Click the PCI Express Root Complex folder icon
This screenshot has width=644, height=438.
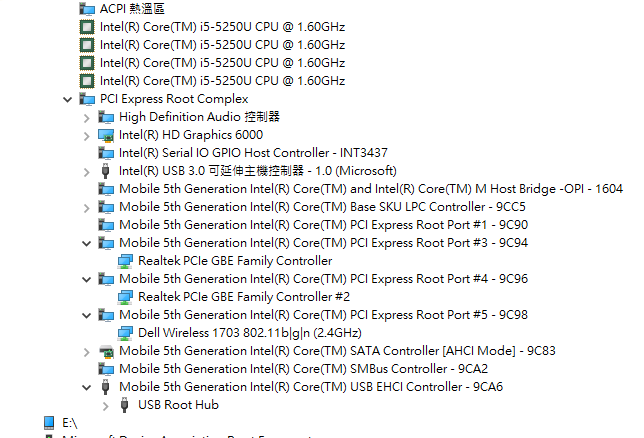(87, 99)
